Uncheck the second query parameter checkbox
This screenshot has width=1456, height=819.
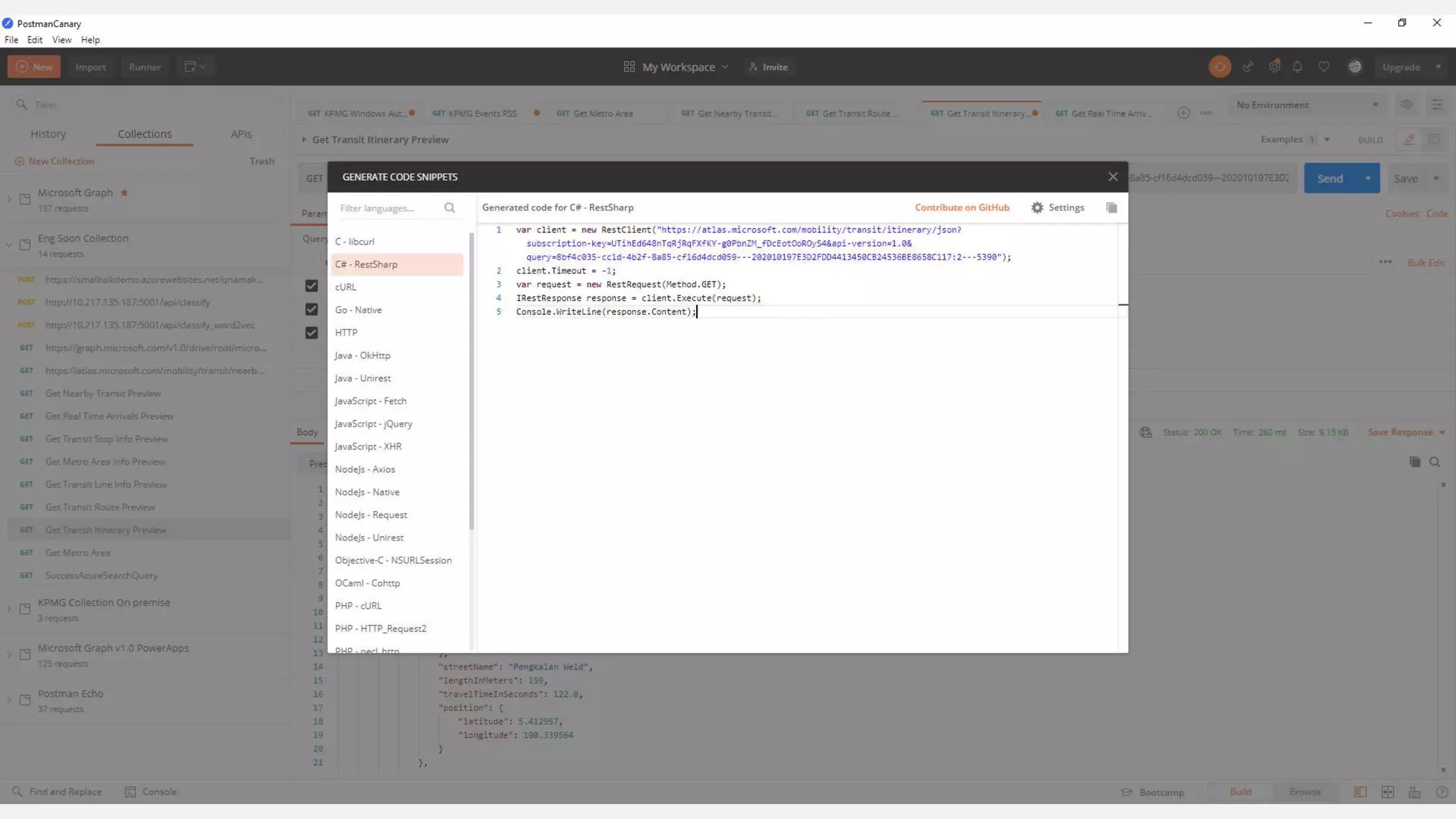tap(311, 309)
